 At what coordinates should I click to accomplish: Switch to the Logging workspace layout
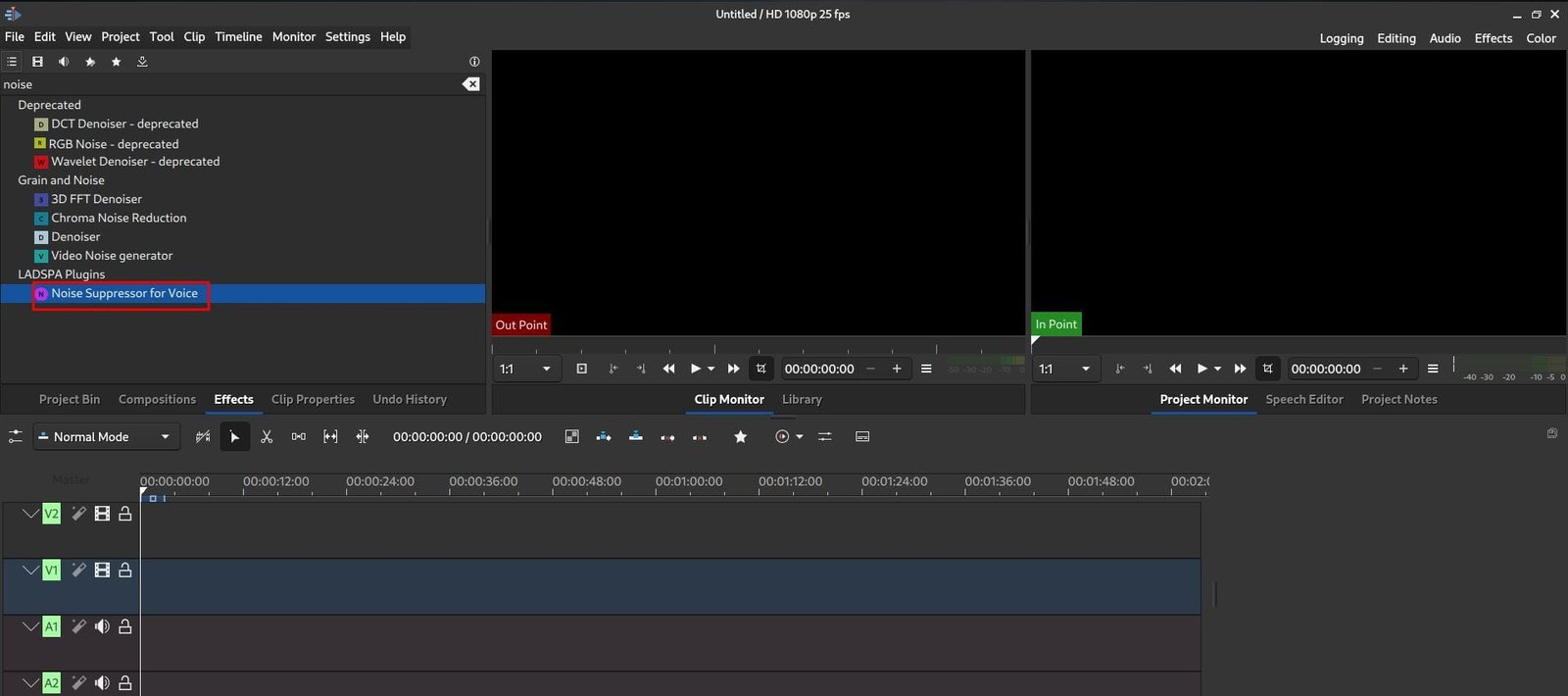click(1342, 39)
